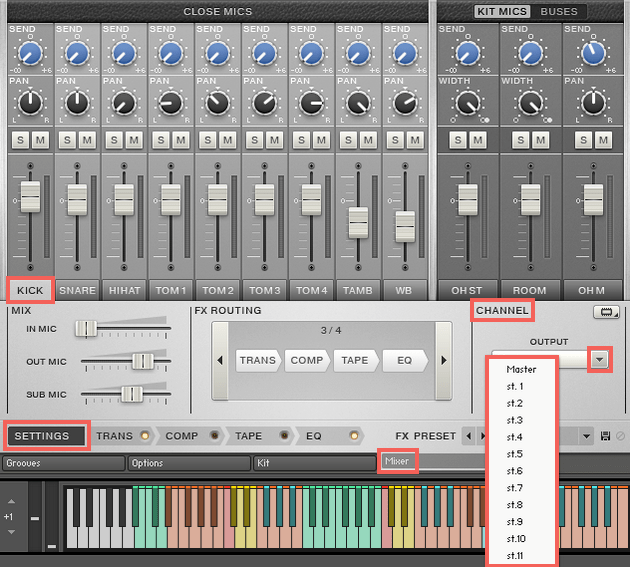Click the IN MIC slider

point(86,328)
